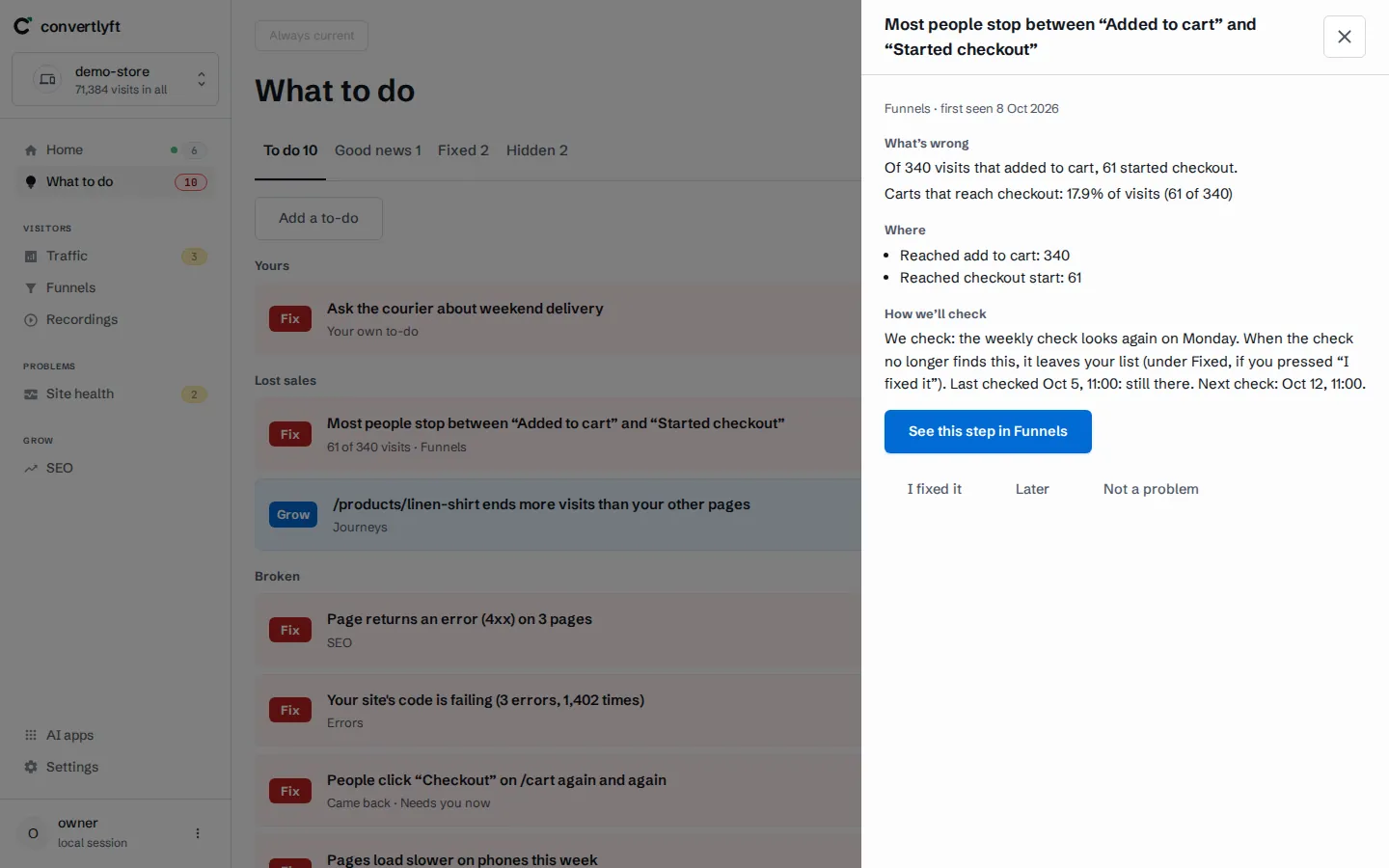Click See this step in Funnels
1389x868 pixels.
[x=988, y=431]
